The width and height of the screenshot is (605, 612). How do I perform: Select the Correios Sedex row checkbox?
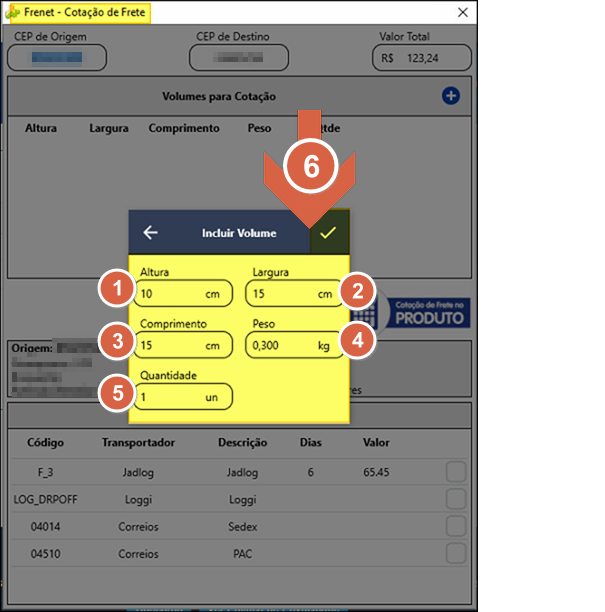point(456,526)
